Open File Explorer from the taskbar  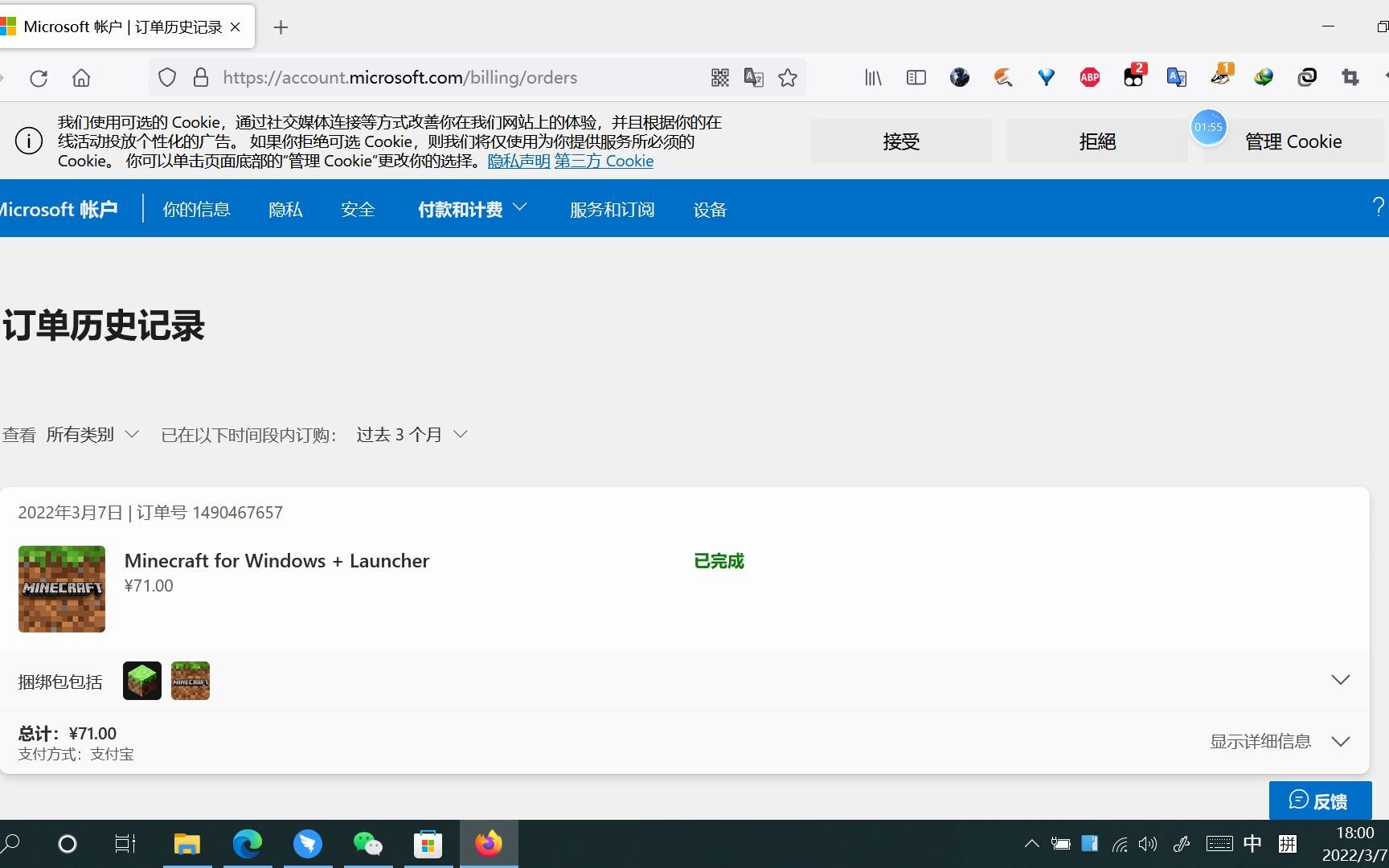[187, 844]
